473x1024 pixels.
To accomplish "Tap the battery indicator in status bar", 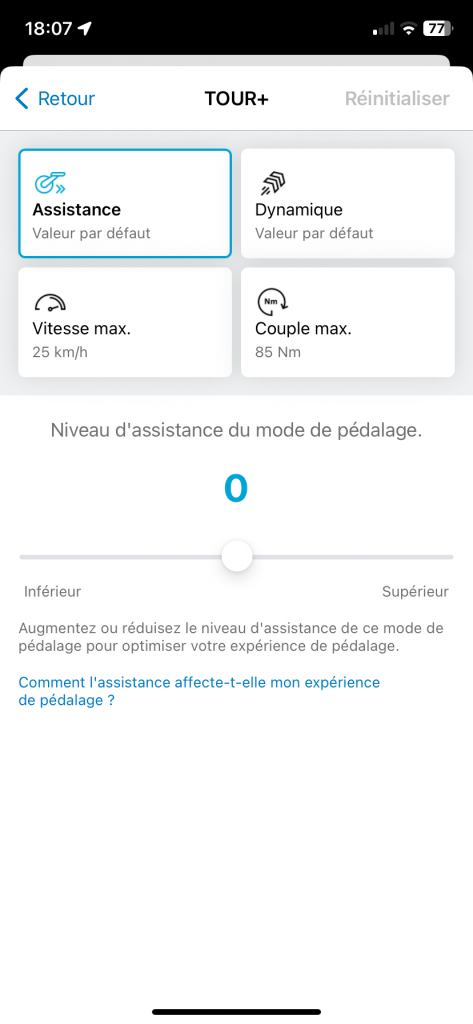I will click(436, 29).
